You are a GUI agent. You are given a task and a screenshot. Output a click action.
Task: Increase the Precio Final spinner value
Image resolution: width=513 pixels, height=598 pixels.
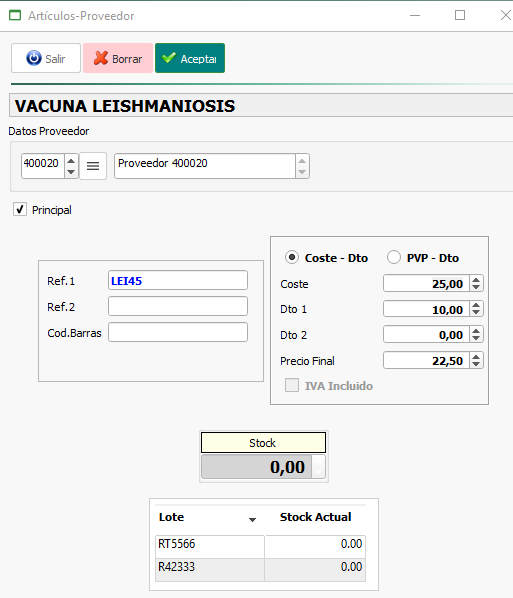(x=476, y=357)
